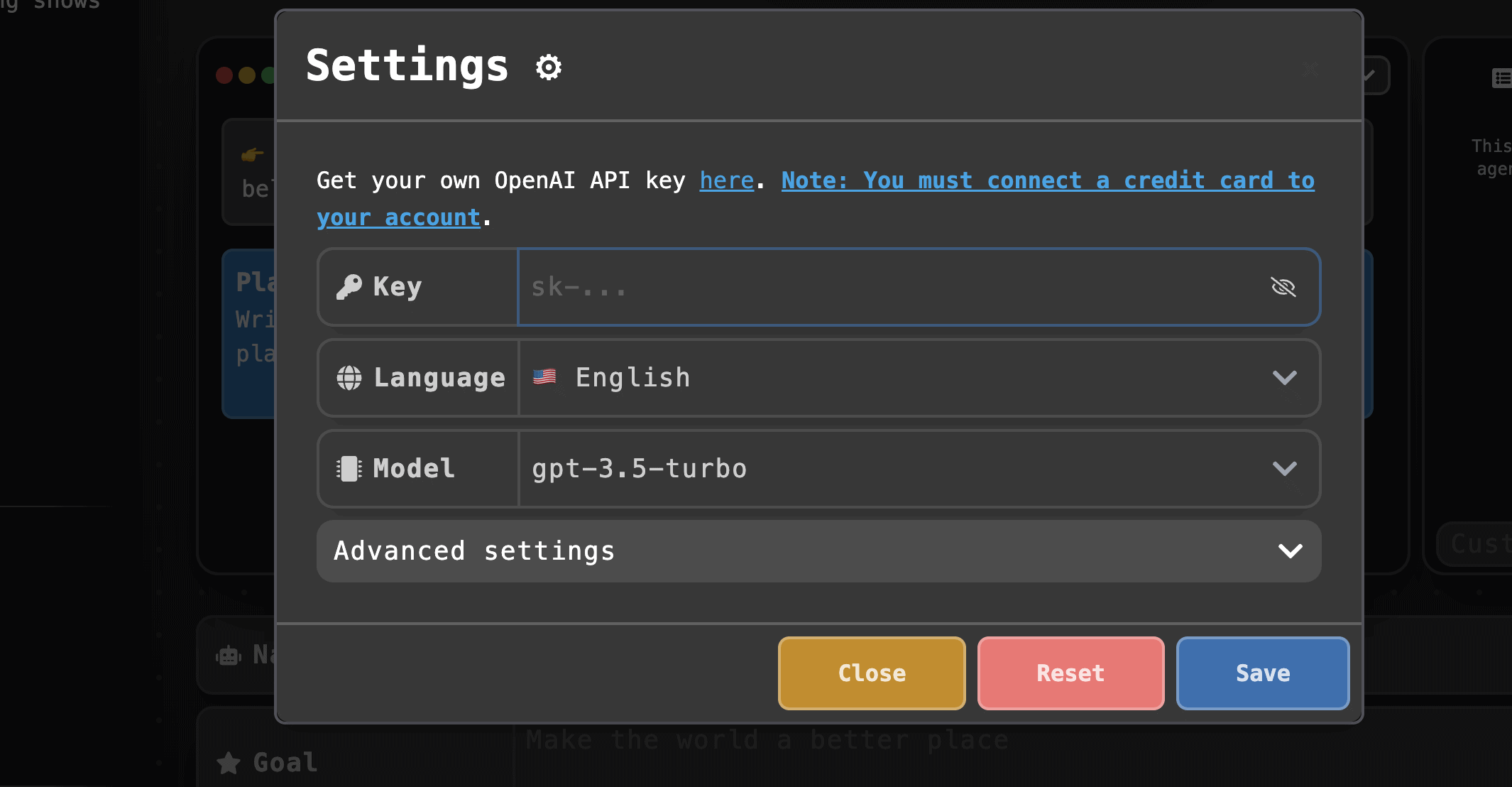Expand the Advanced settings section
This screenshot has width=1512, height=787.
pyautogui.click(x=818, y=551)
